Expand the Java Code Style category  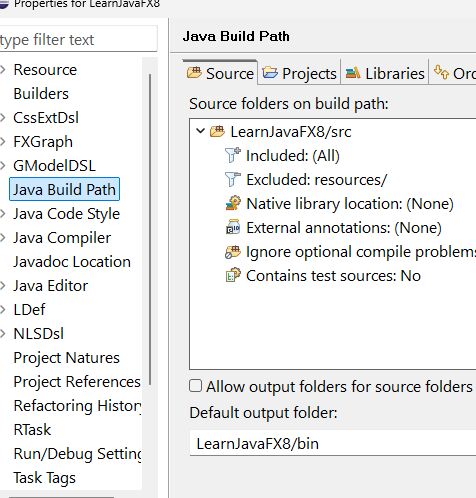[x=3, y=214]
